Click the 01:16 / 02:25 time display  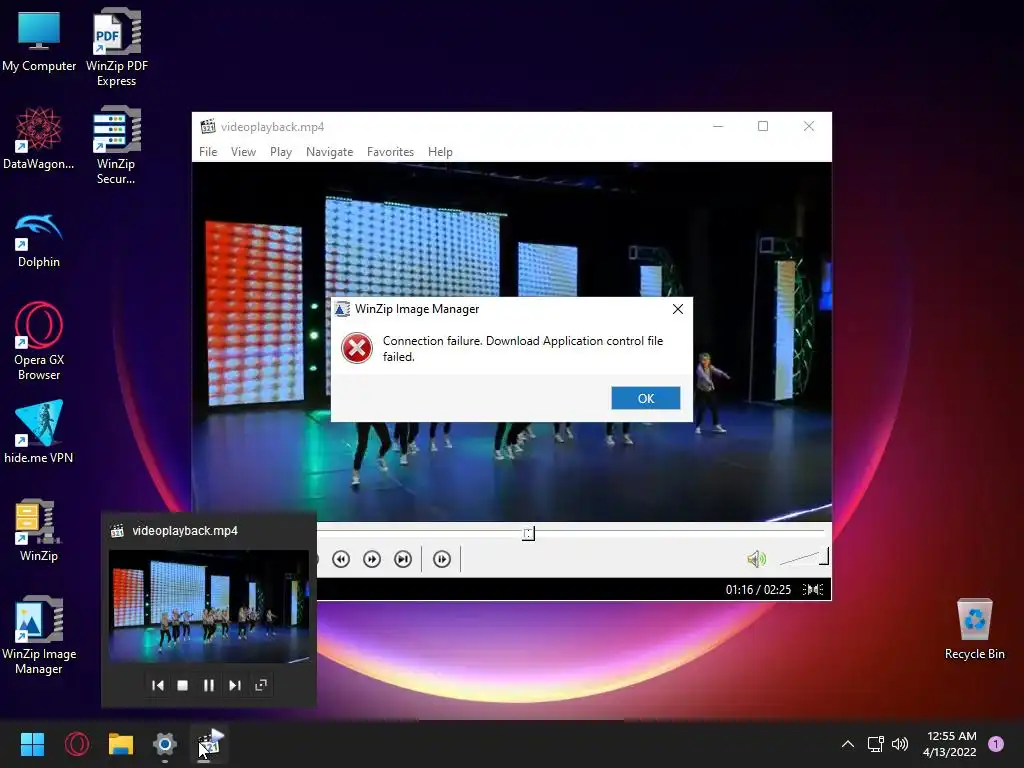[758, 590]
